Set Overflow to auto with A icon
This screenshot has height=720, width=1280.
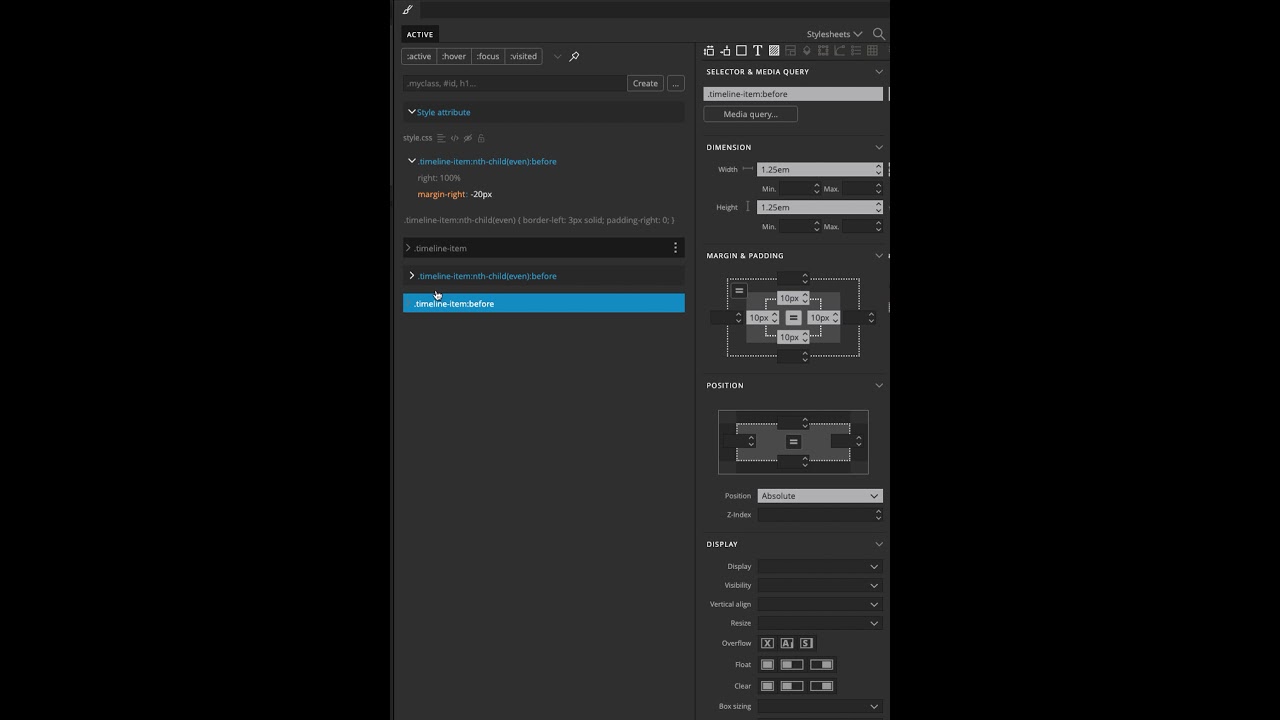tap(787, 643)
